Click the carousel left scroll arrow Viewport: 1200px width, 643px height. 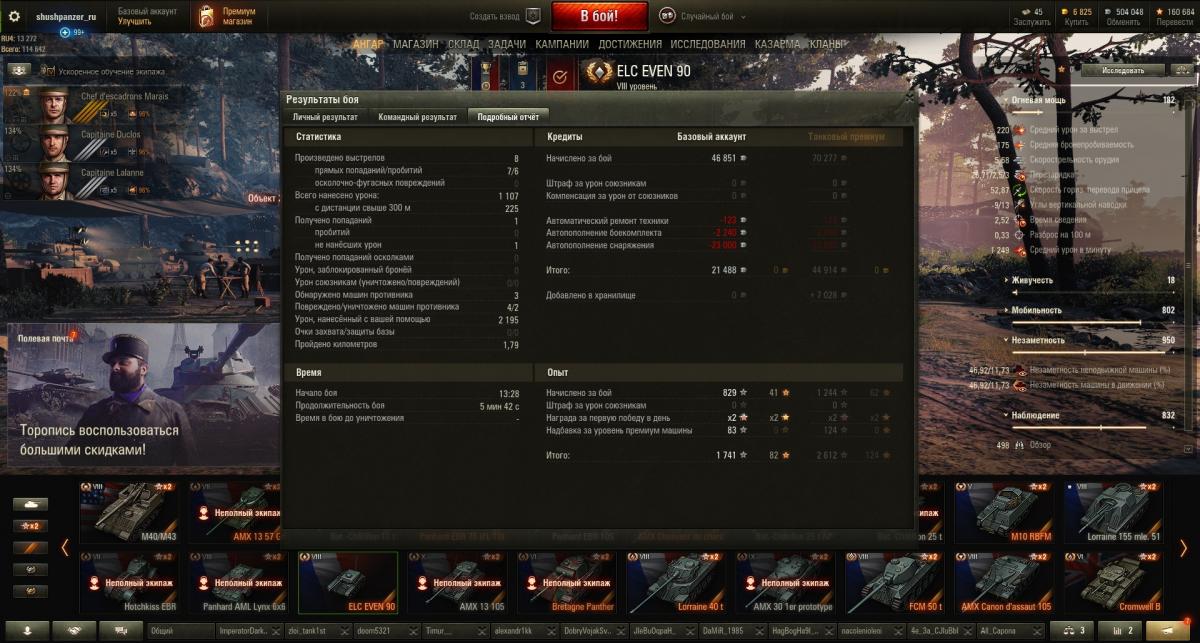pyautogui.click(x=65, y=547)
